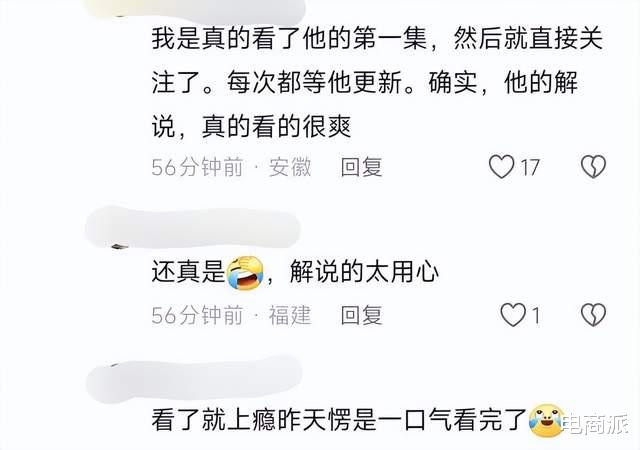Click the comment 看了就上瘾昨天愣是一口气看完了
The height and width of the screenshot is (450, 640).
(339, 421)
